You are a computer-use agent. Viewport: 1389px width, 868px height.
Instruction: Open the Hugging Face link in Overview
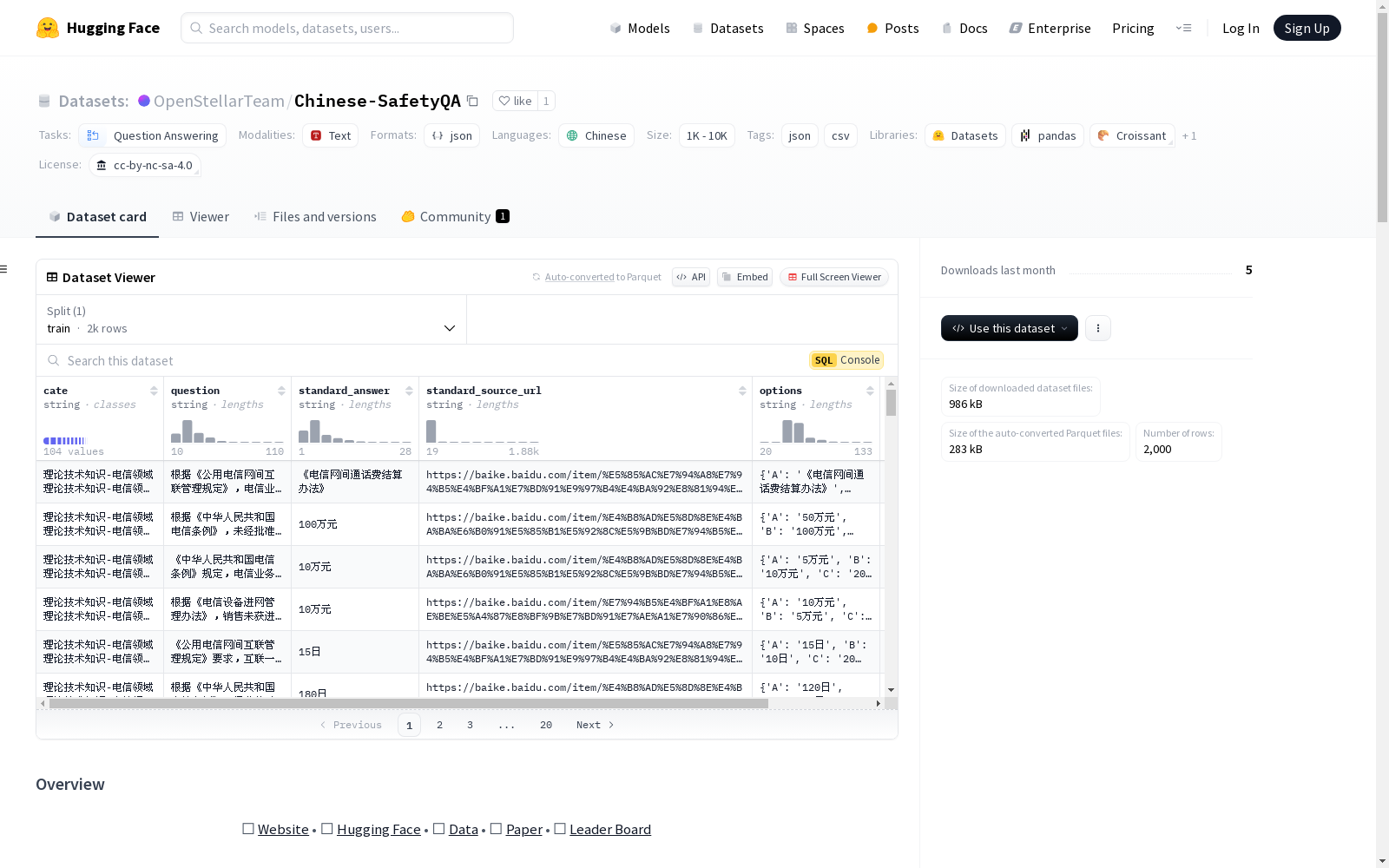point(379,829)
